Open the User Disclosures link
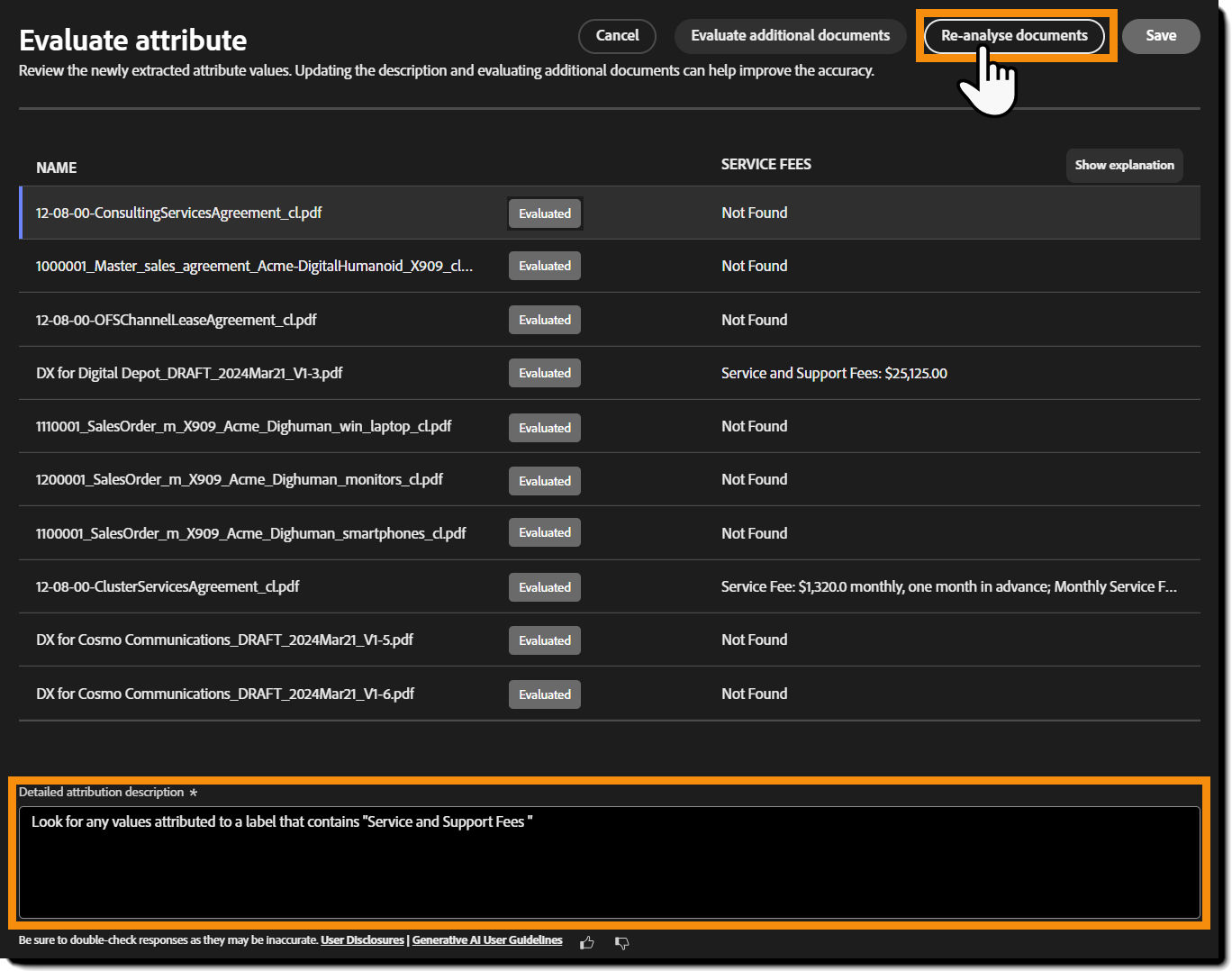The height and width of the screenshot is (971, 1232). [362, 939]
